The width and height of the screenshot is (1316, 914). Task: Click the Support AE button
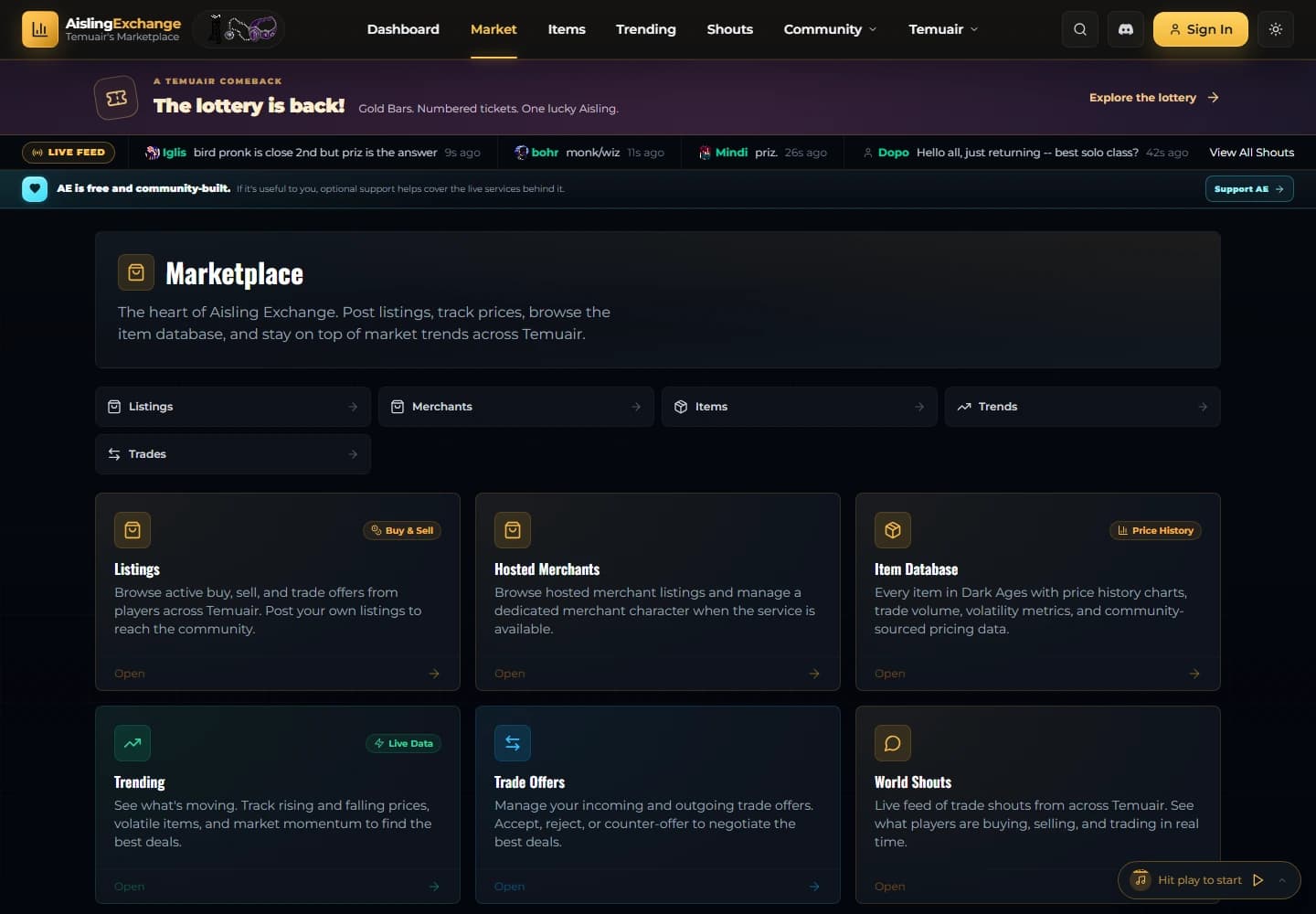pos(1249,189)
